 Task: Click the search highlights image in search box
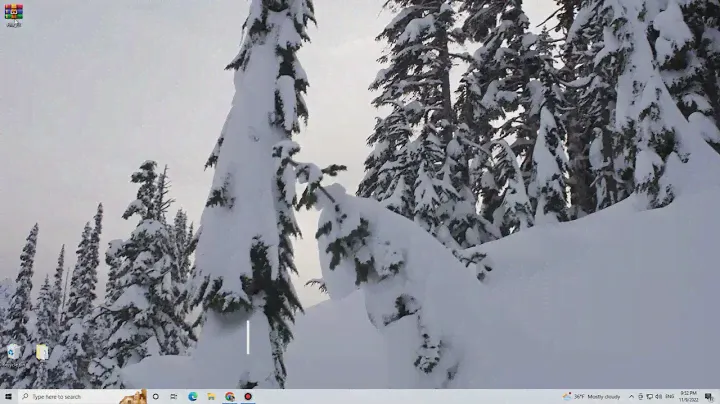[x=133, y=396]
